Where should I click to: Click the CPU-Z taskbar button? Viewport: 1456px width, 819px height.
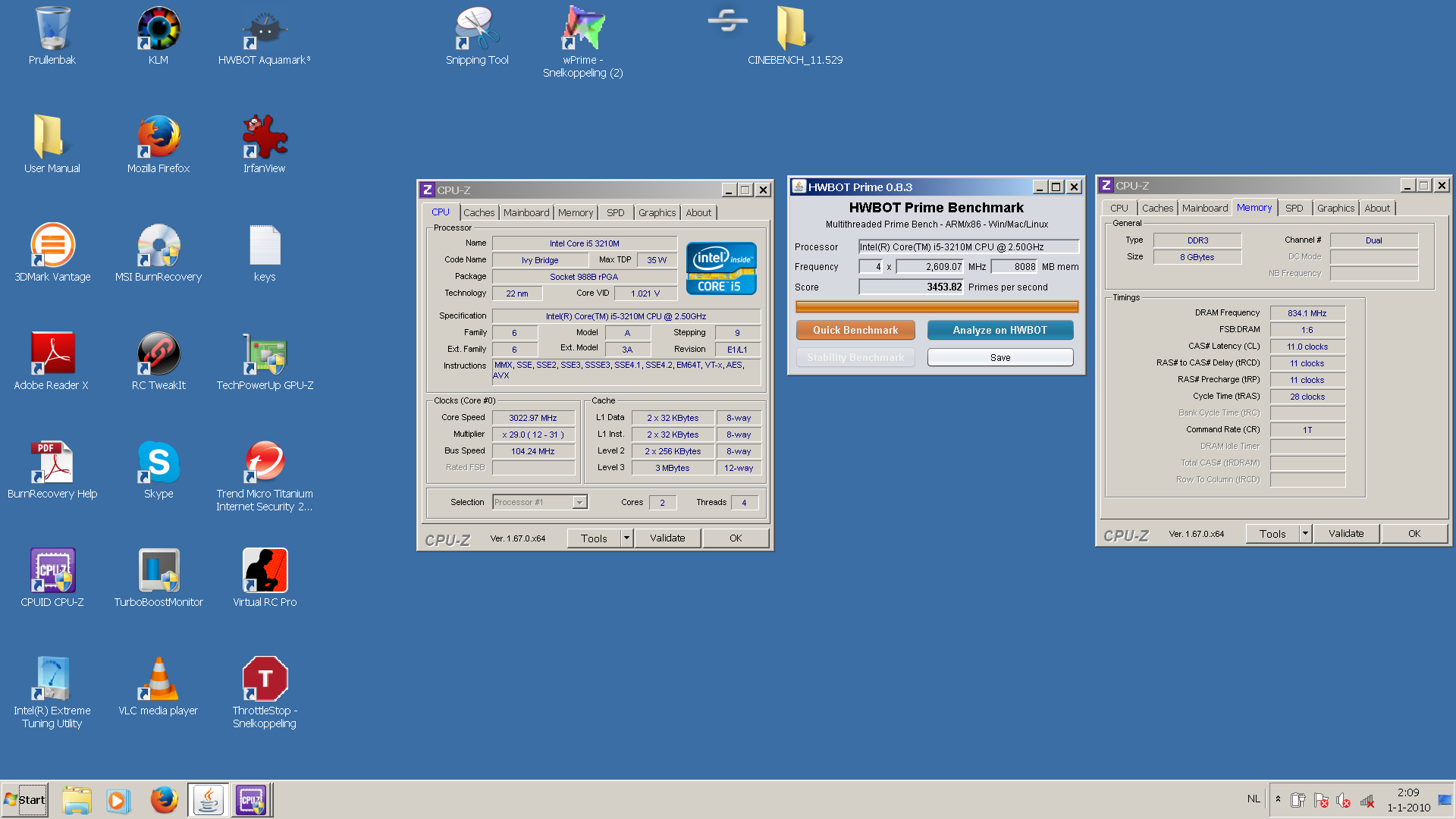251,800
